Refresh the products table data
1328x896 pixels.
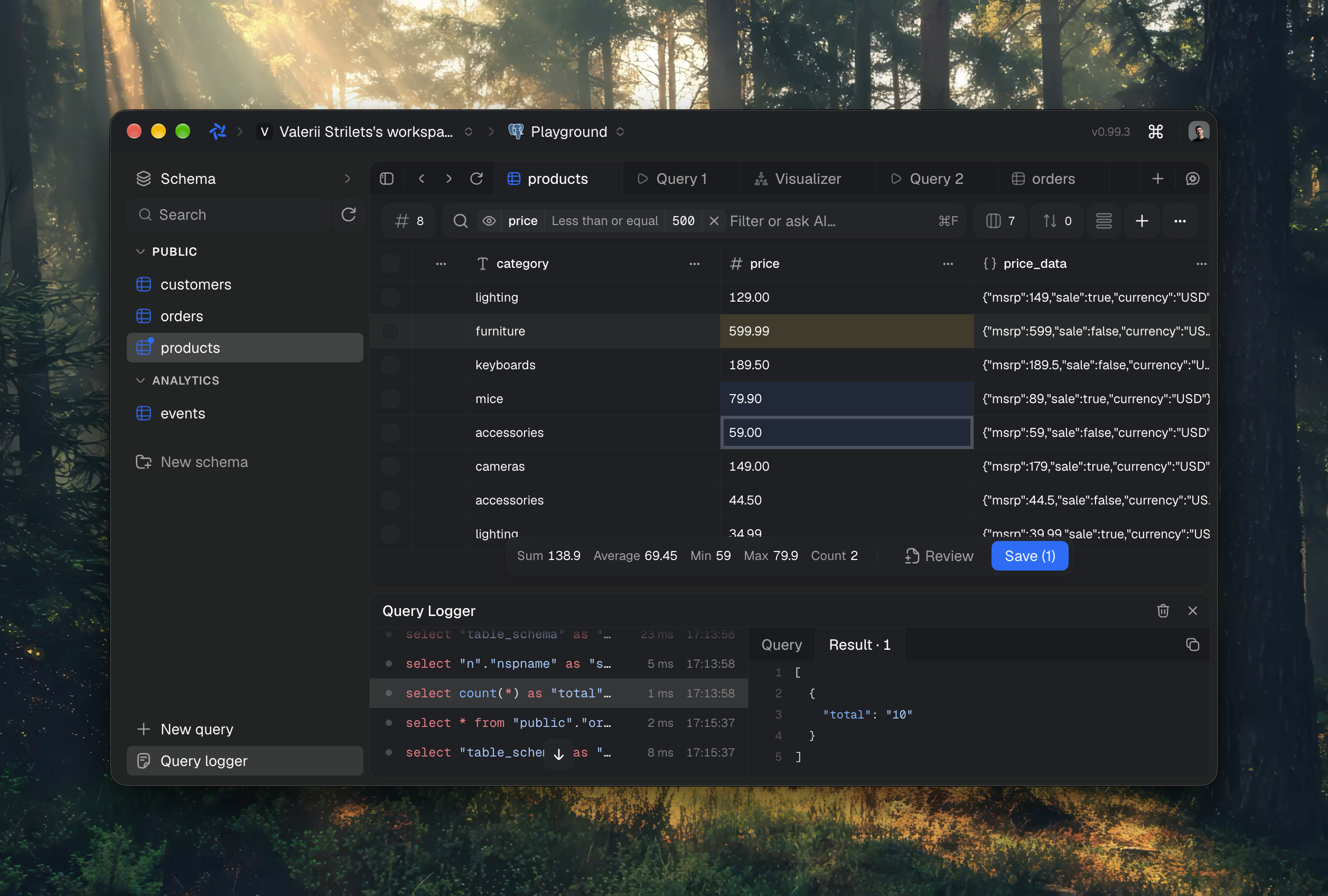coord(476,179)
